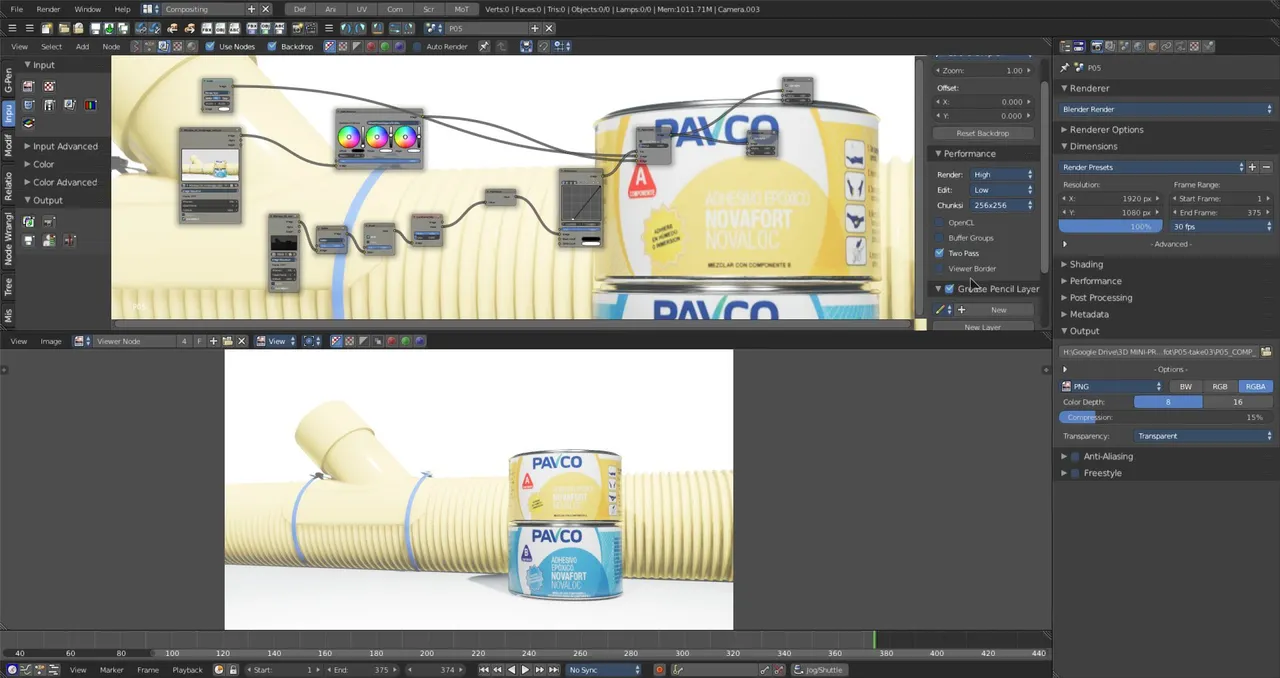Set color depth to 16
Viewport: 1280px width, 678px height.
(x=1238, y=402)
